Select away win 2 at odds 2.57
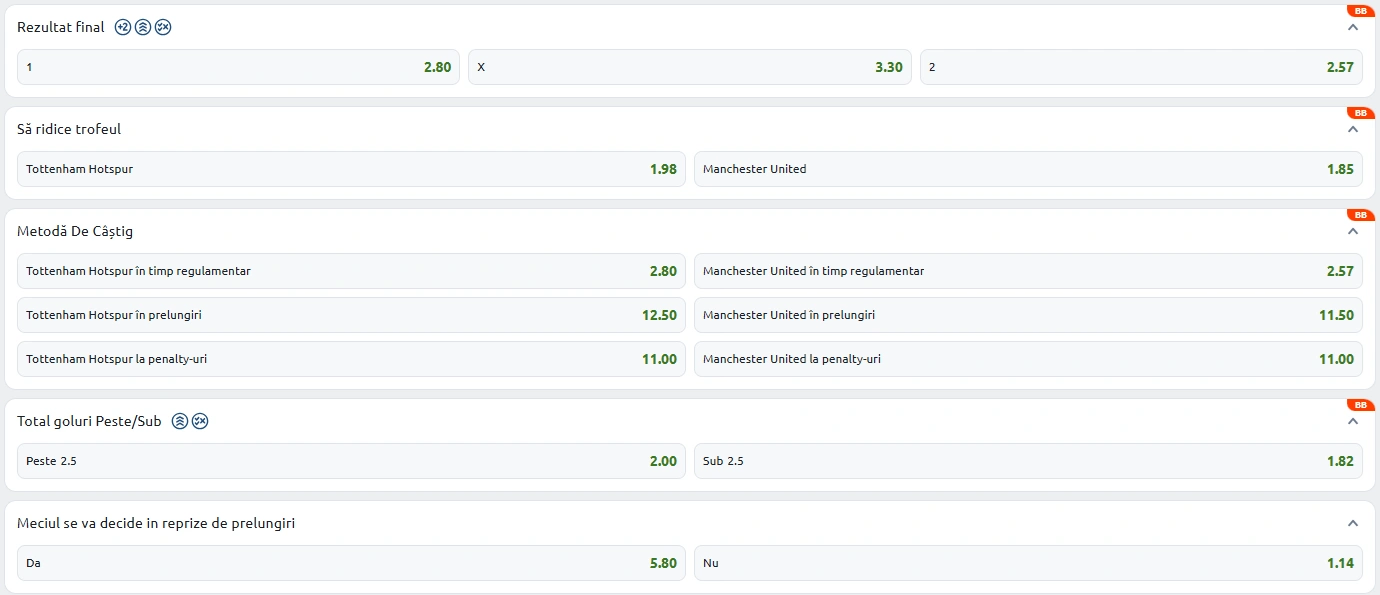This screenshot has height=595, width=1380. coord(1141,67)
